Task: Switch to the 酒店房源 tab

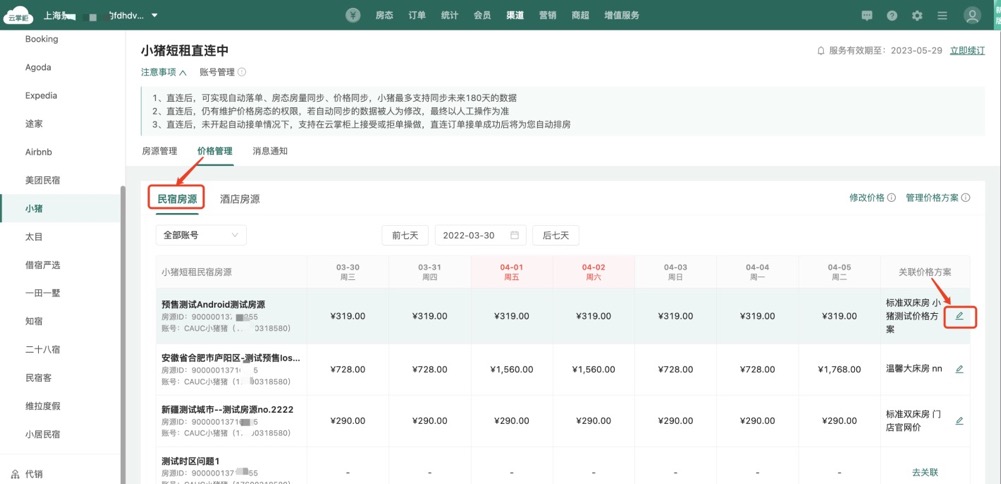Action: [240, 199]
